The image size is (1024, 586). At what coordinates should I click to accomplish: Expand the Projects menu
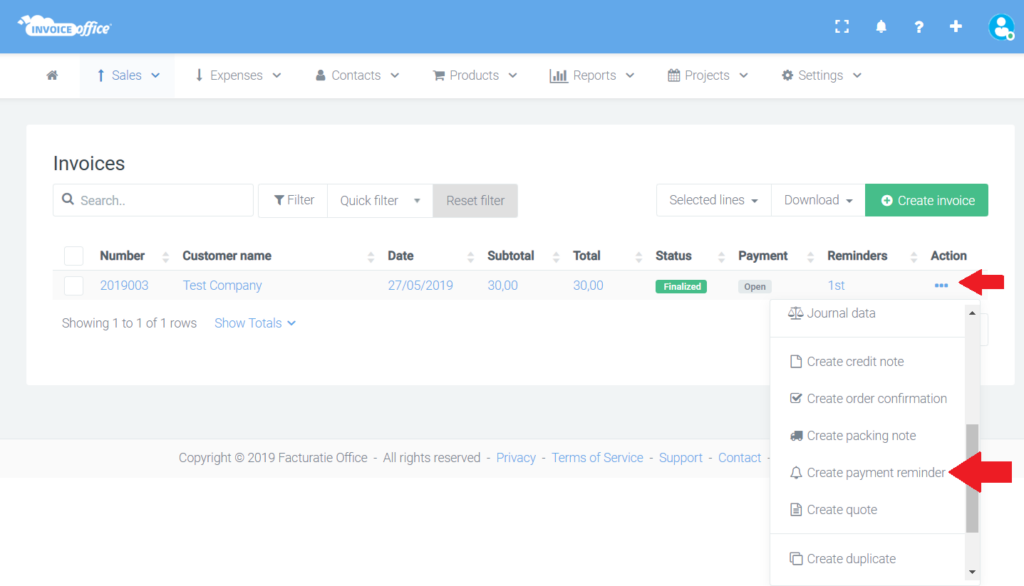click(x=707, y=75)
